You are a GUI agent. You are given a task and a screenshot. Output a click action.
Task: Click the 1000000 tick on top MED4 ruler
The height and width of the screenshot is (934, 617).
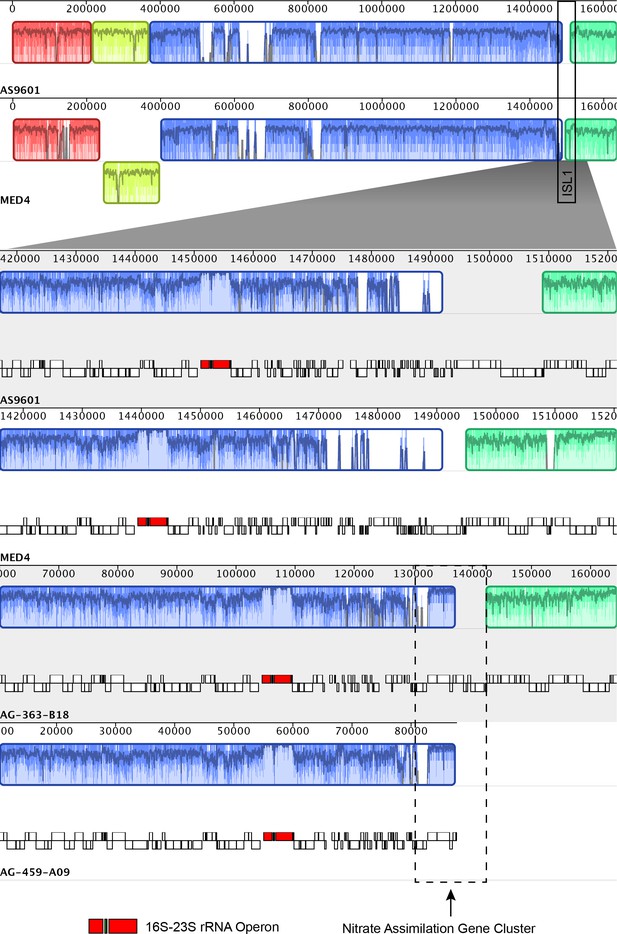click(382, 106)
